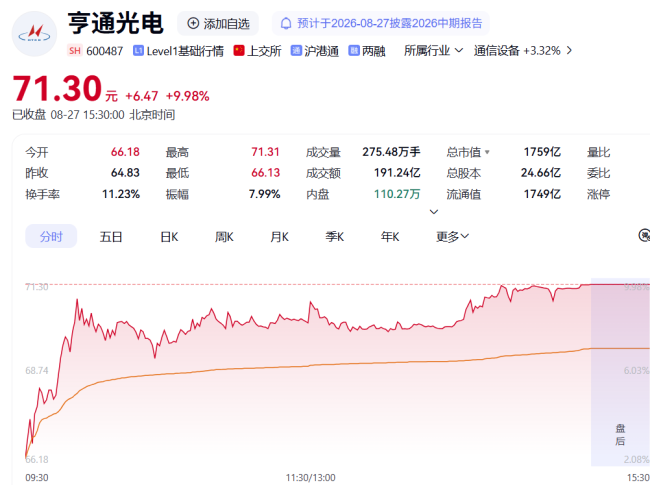Switch to the 日K chart tab
Screen dimensions: 650x485
pos(169,237)
